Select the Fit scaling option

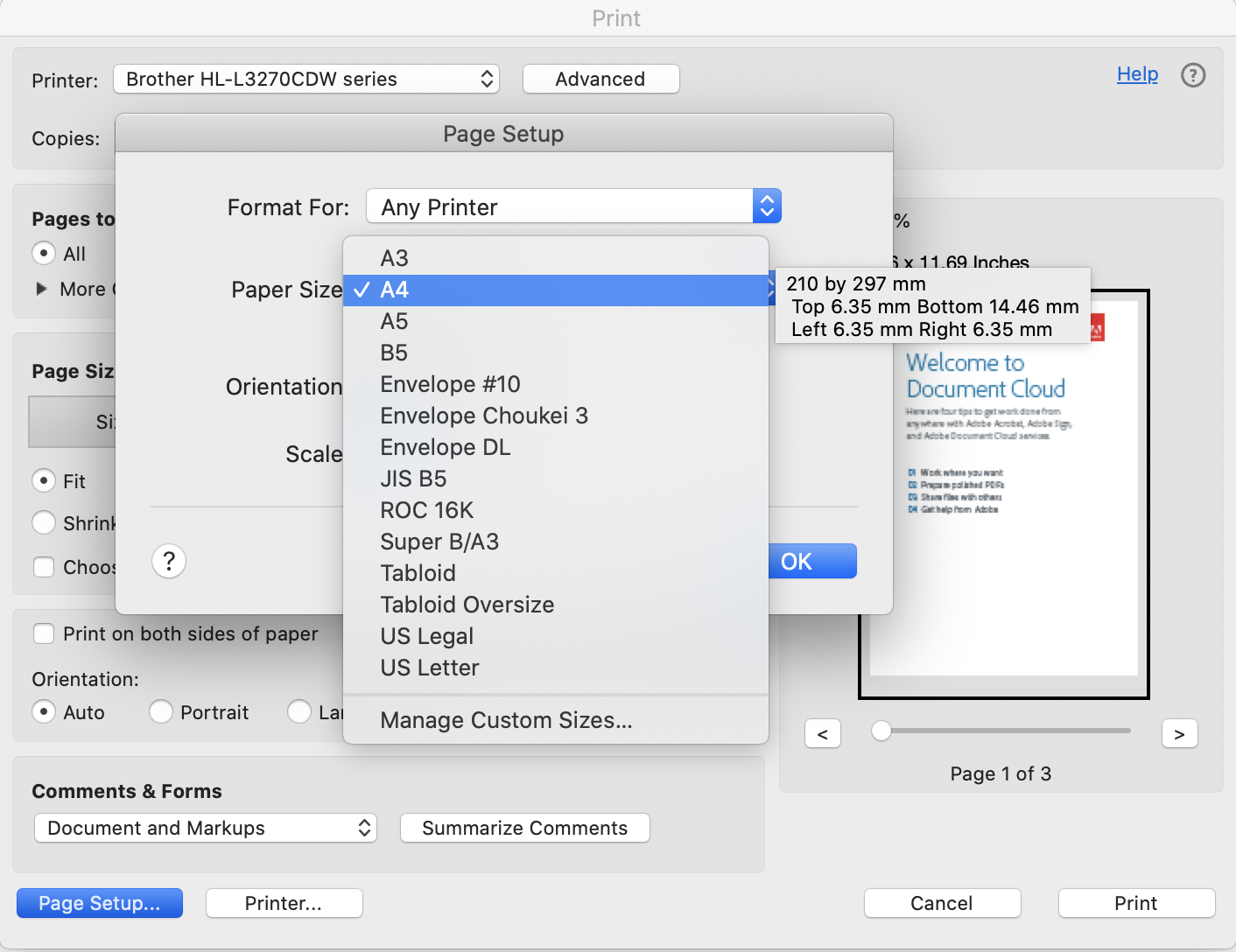pyautogui.click(x=44, y=480)
